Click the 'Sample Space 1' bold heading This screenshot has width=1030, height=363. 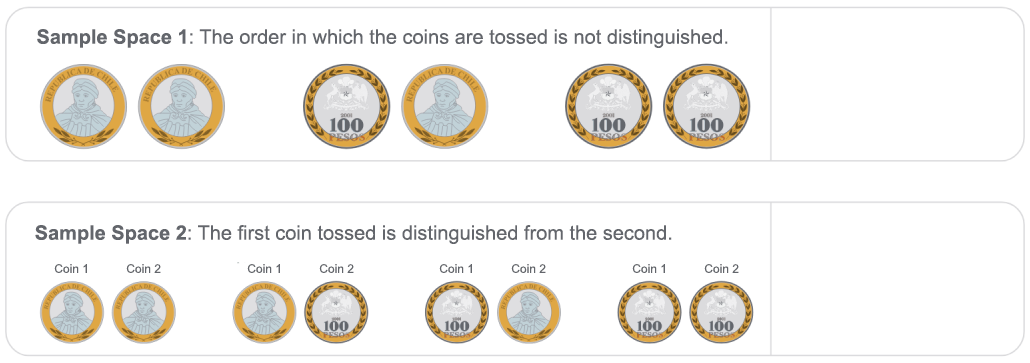click(x=112, y=37)
